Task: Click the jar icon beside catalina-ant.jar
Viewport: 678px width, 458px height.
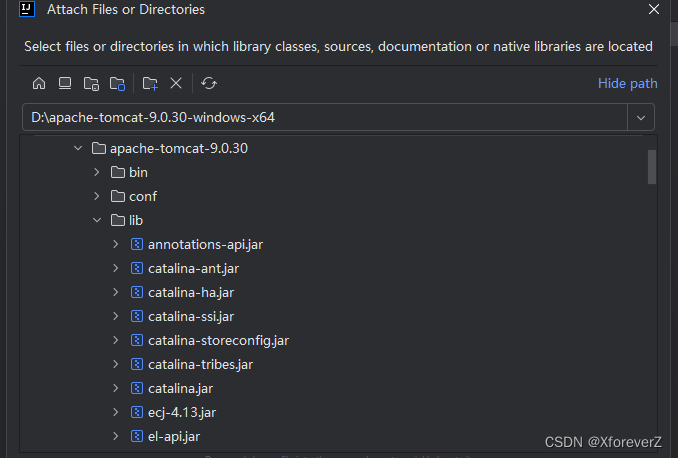Action: pyautogui.click(x=137, y=269)
